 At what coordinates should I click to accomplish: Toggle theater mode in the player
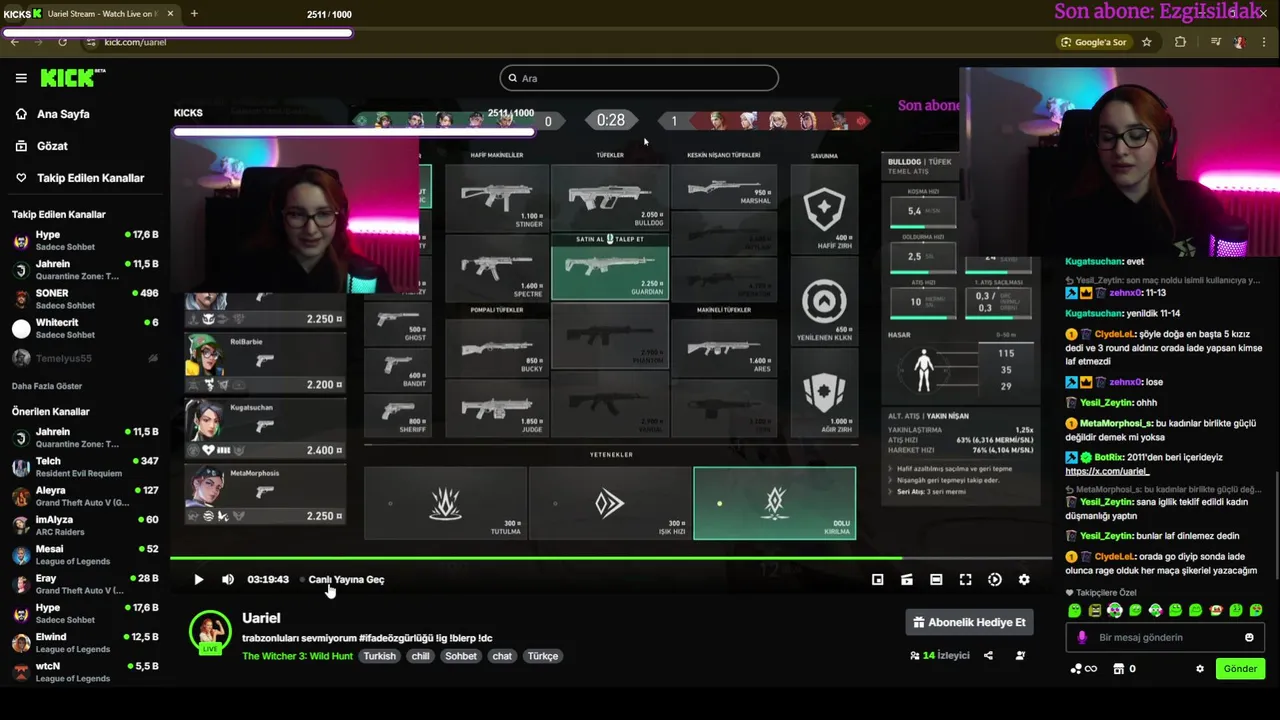point(936,579)
